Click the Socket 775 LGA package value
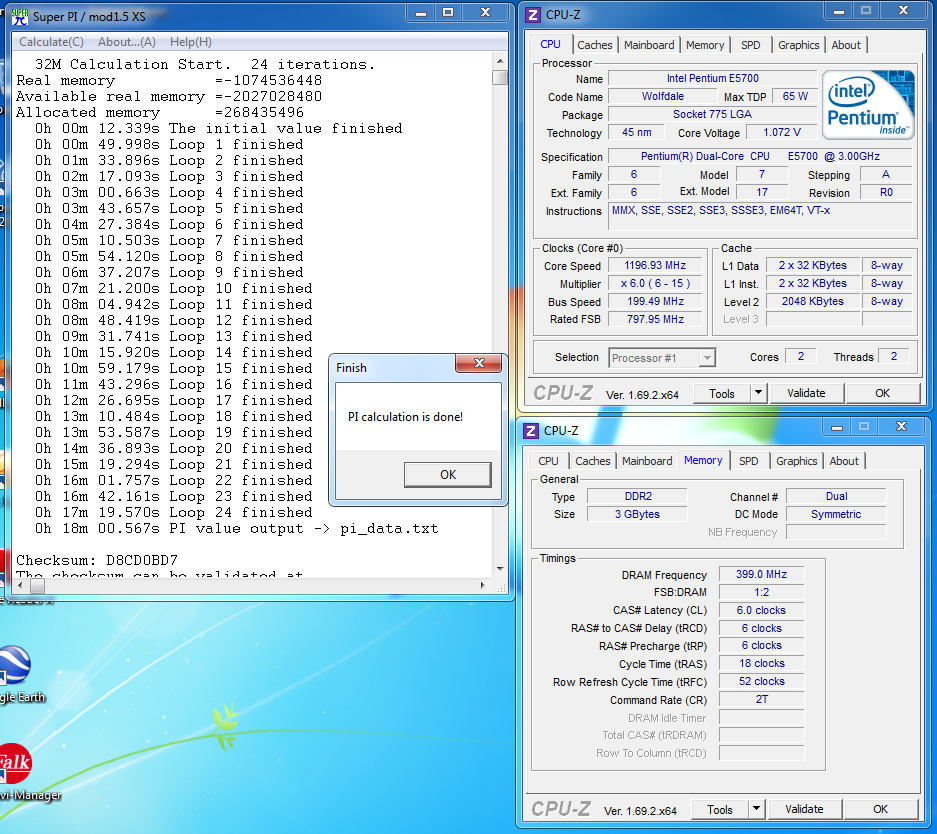This screenshot has height=834, width=937. tap(712, 114)
